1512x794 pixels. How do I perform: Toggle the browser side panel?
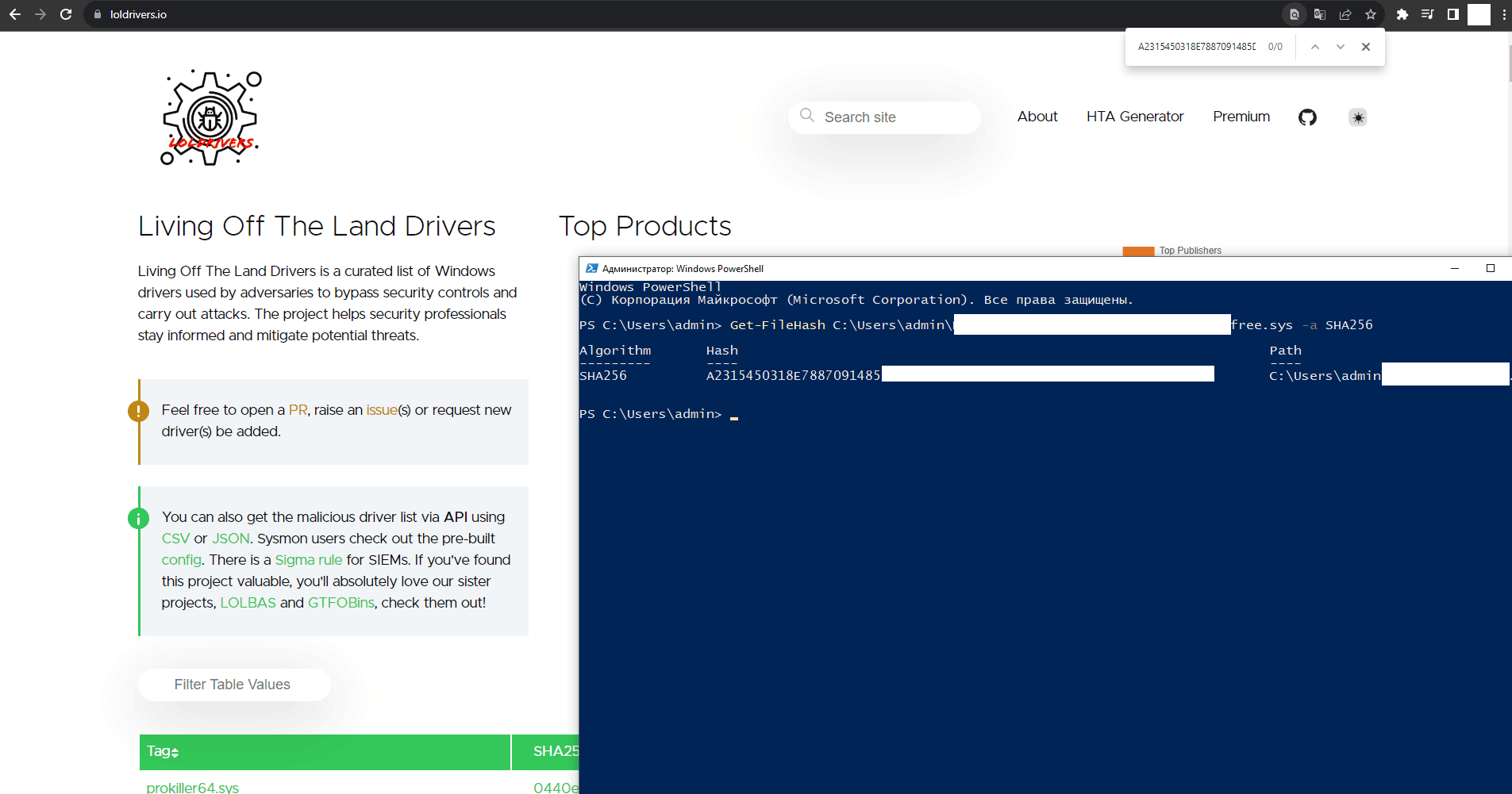[1452, 14]
